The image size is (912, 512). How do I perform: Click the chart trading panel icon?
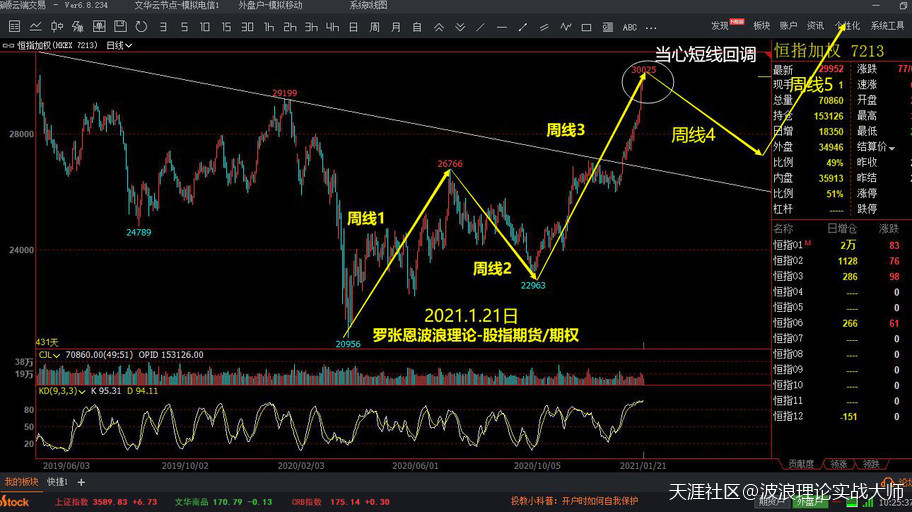(99, 27)
